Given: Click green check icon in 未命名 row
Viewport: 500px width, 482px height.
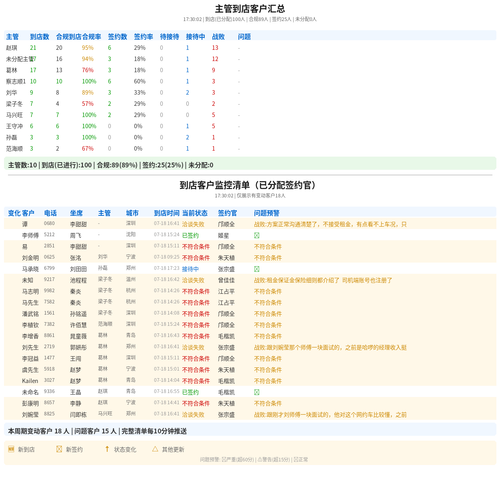Looking at the screenshot, I should [x=257, y=392].
